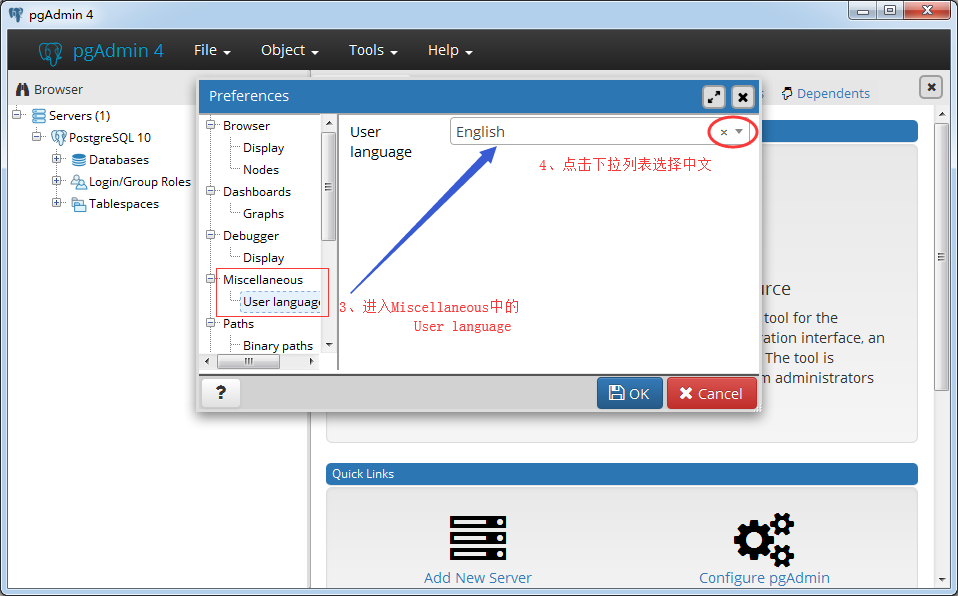Image resolution: width=958 pixels, height=596 pixels.
Task: Click the pgAdmin 4 elephant logo
Action: (x=51, y=53)
